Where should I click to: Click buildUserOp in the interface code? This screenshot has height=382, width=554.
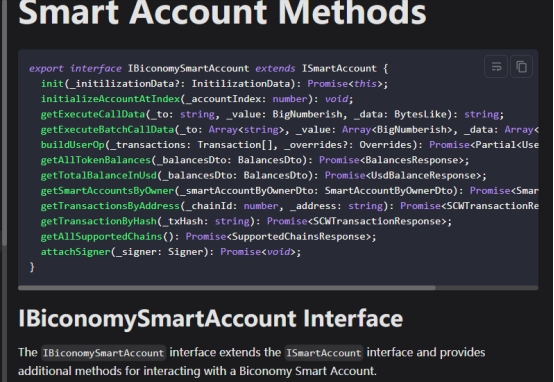click(73, 145)
